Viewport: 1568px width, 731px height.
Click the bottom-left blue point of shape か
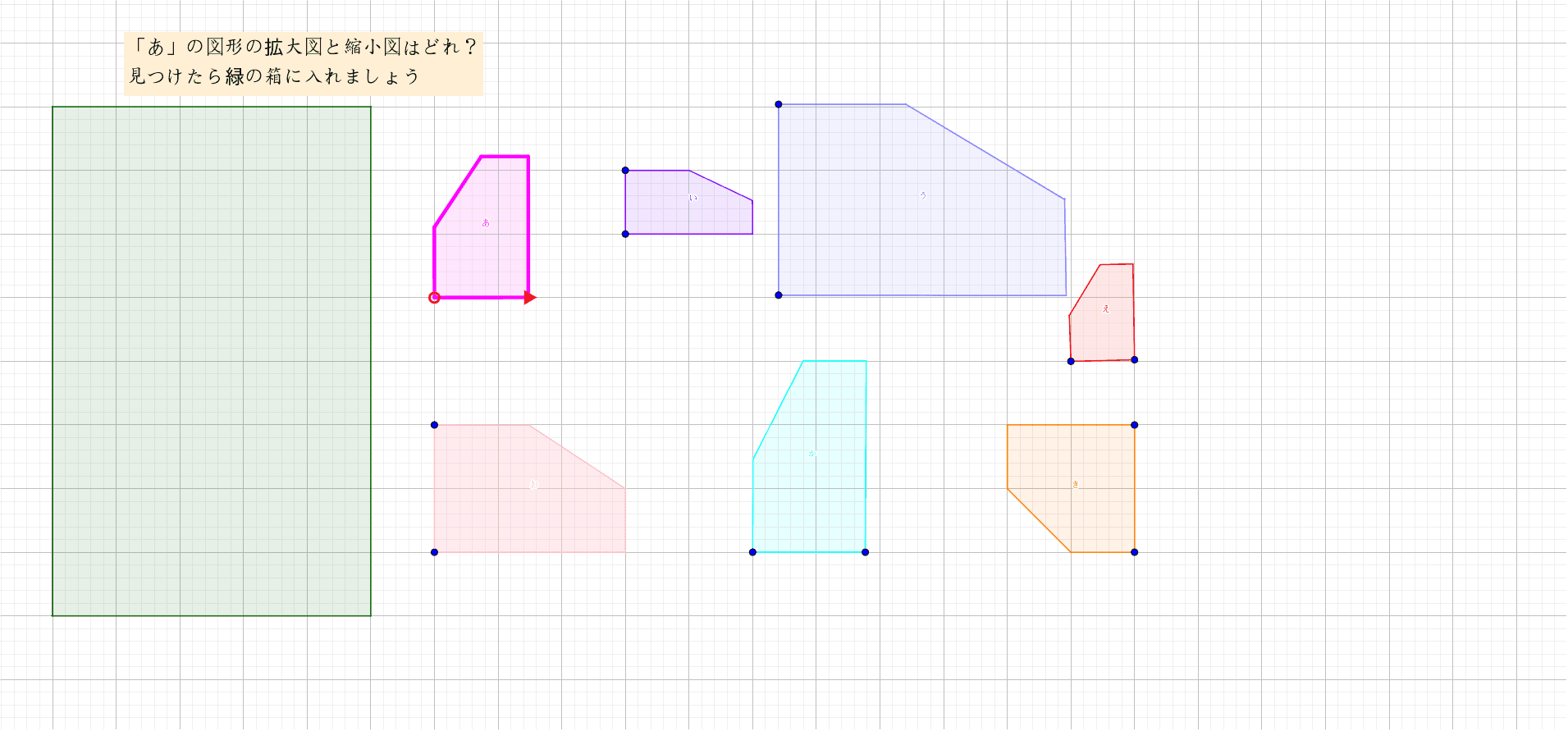(x=752, y=552)
